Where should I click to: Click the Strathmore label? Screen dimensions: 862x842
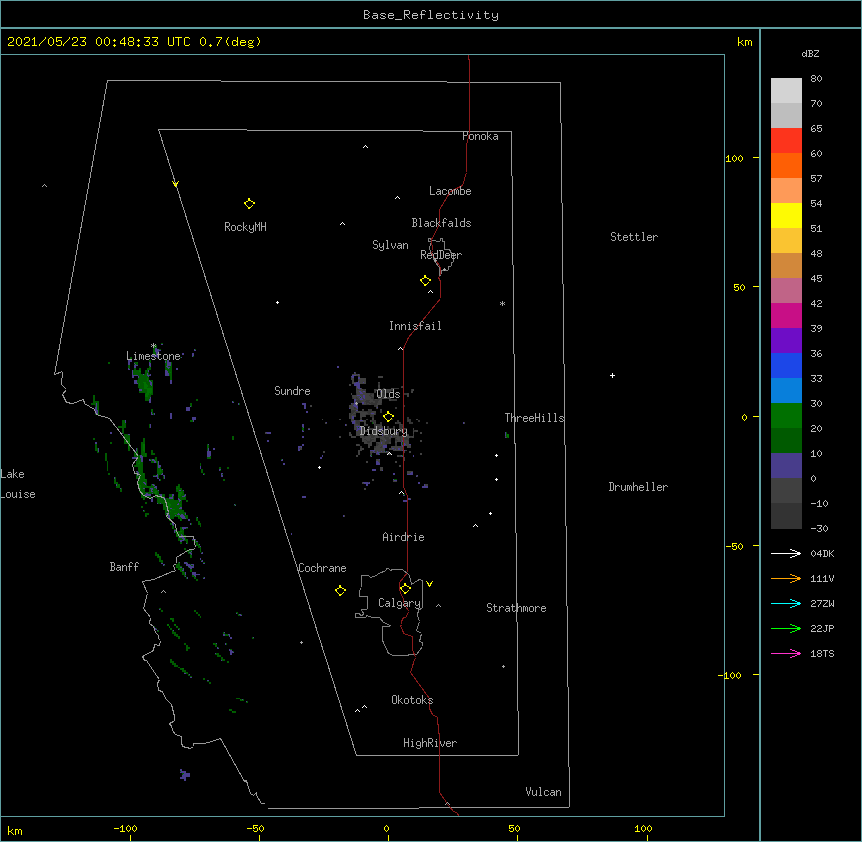tap(516, 608)
